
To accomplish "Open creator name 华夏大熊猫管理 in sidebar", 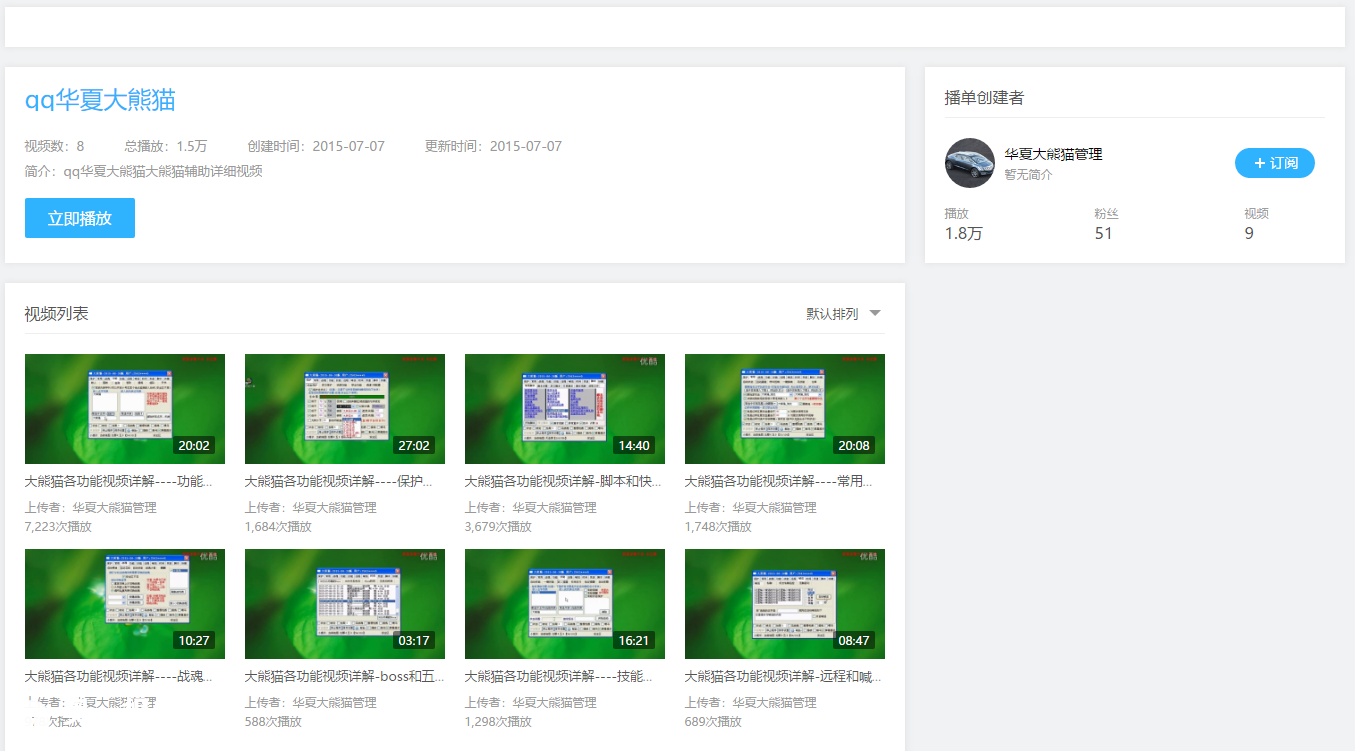I will (x=1053, y=154).
